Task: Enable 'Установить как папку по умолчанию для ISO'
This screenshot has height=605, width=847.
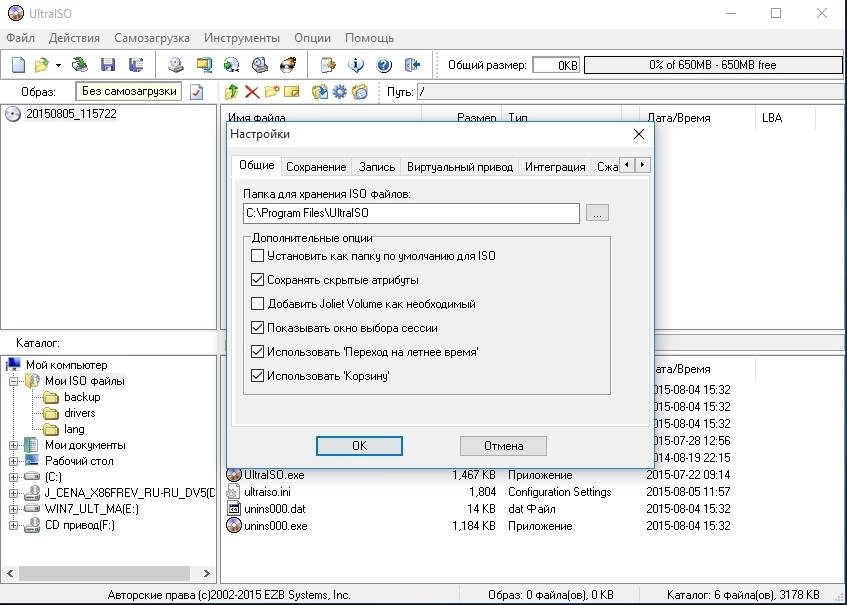Action: click(x=258, y=256)
